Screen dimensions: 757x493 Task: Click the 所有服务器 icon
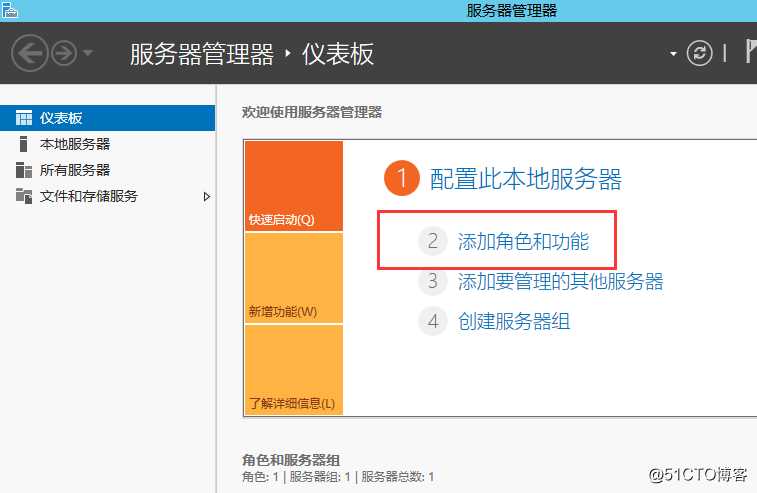24,170
